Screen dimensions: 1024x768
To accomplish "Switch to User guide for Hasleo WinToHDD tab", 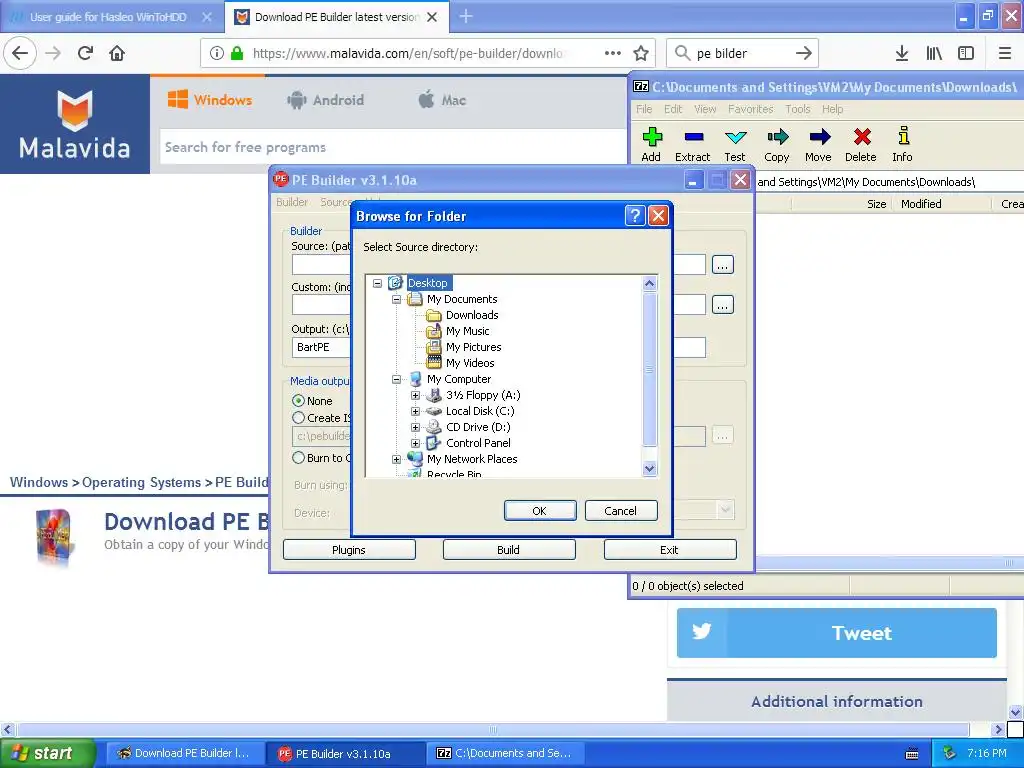I will (x=108, y=17).
